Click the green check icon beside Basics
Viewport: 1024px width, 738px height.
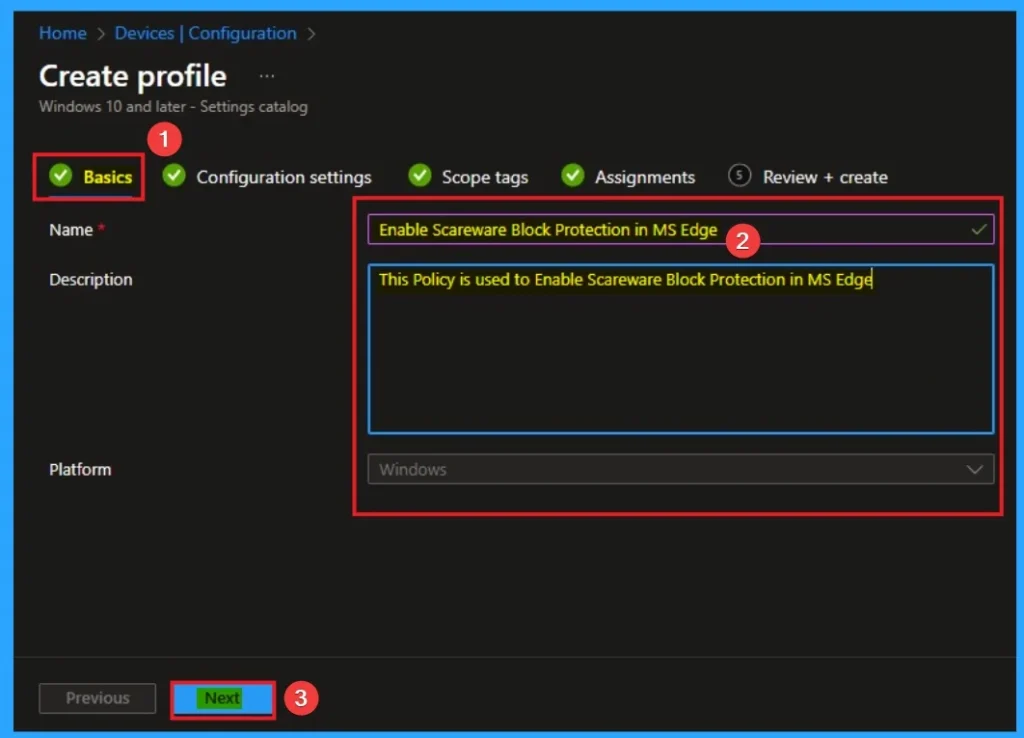click(x=60, y=176)
